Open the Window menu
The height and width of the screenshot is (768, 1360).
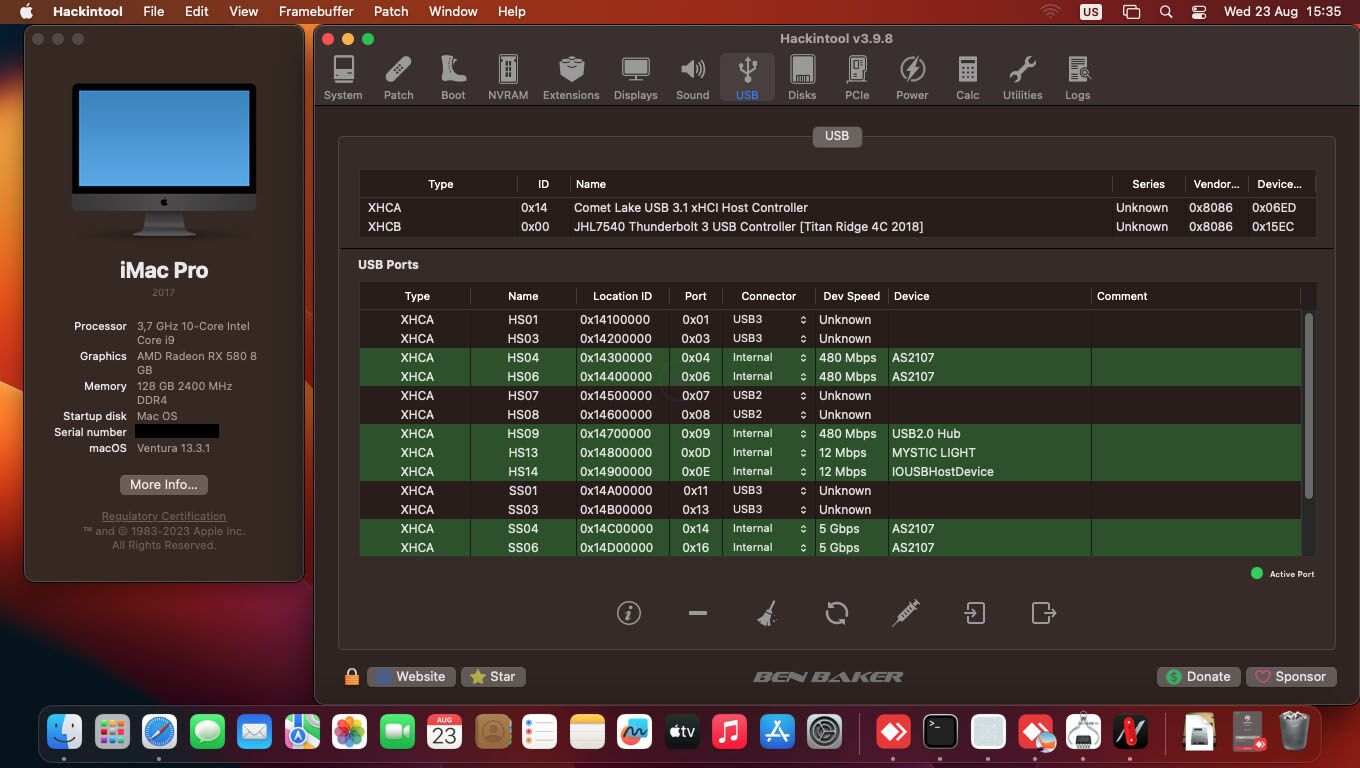pos(453,11)
